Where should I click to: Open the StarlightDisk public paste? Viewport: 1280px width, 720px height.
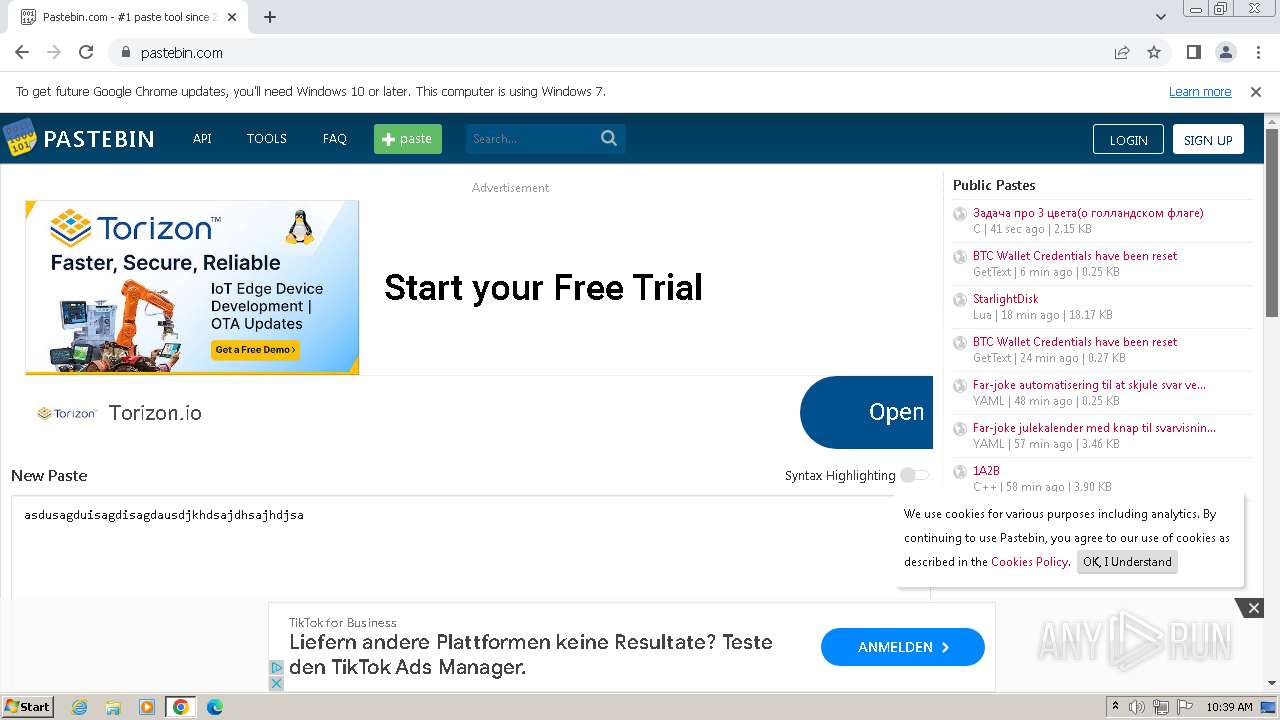tap(1005, 298)
